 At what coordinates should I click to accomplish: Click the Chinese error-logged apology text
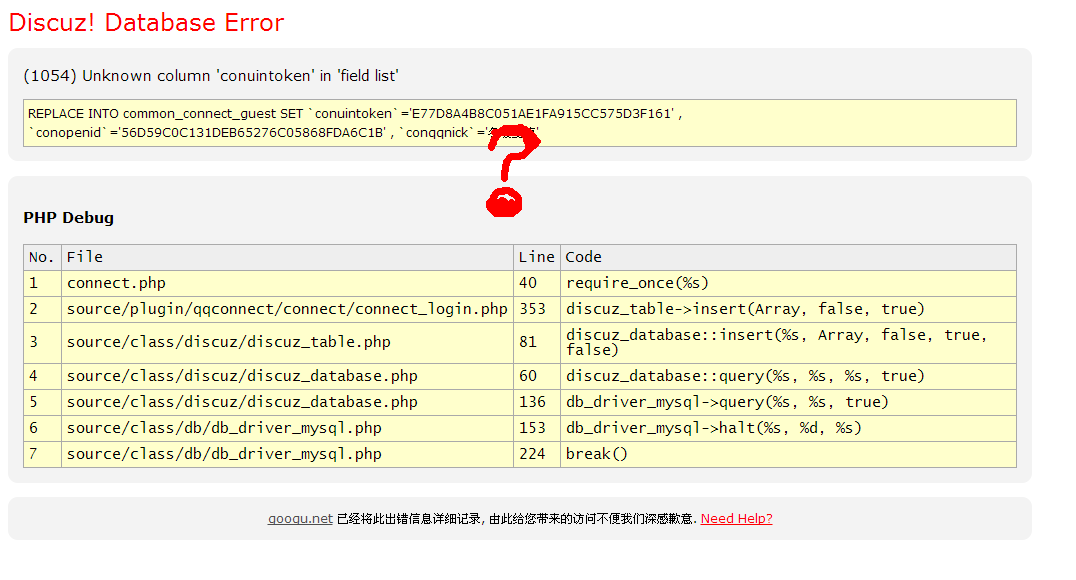(x=517, y=519)
